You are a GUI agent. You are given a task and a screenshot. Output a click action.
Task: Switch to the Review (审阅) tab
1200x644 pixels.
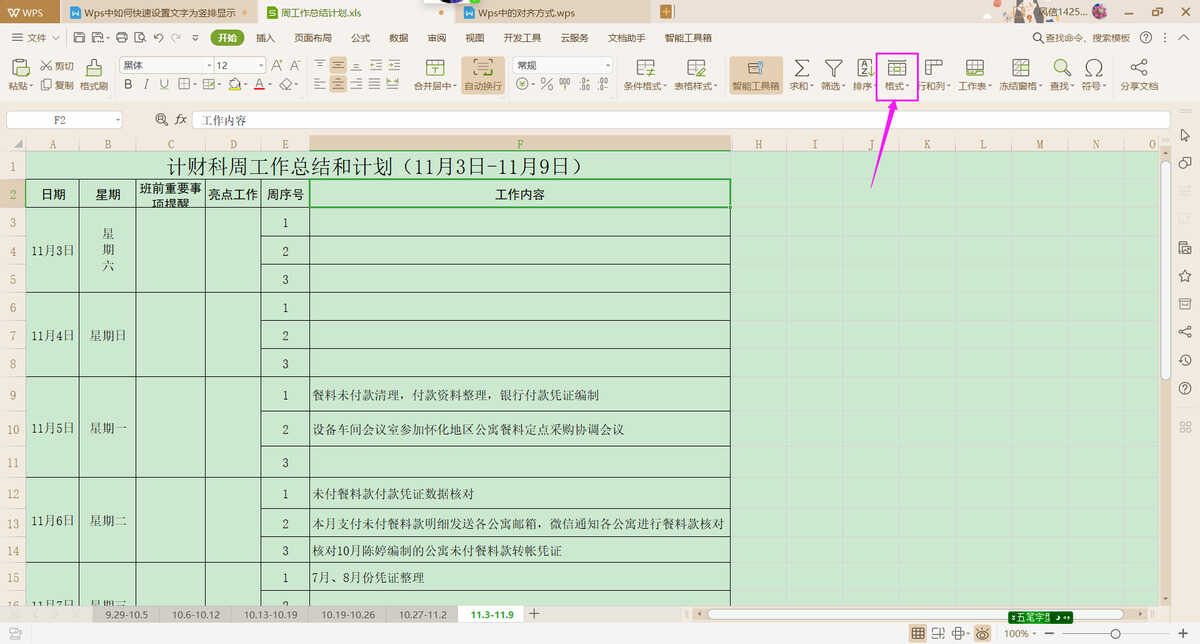pos(436,37)
